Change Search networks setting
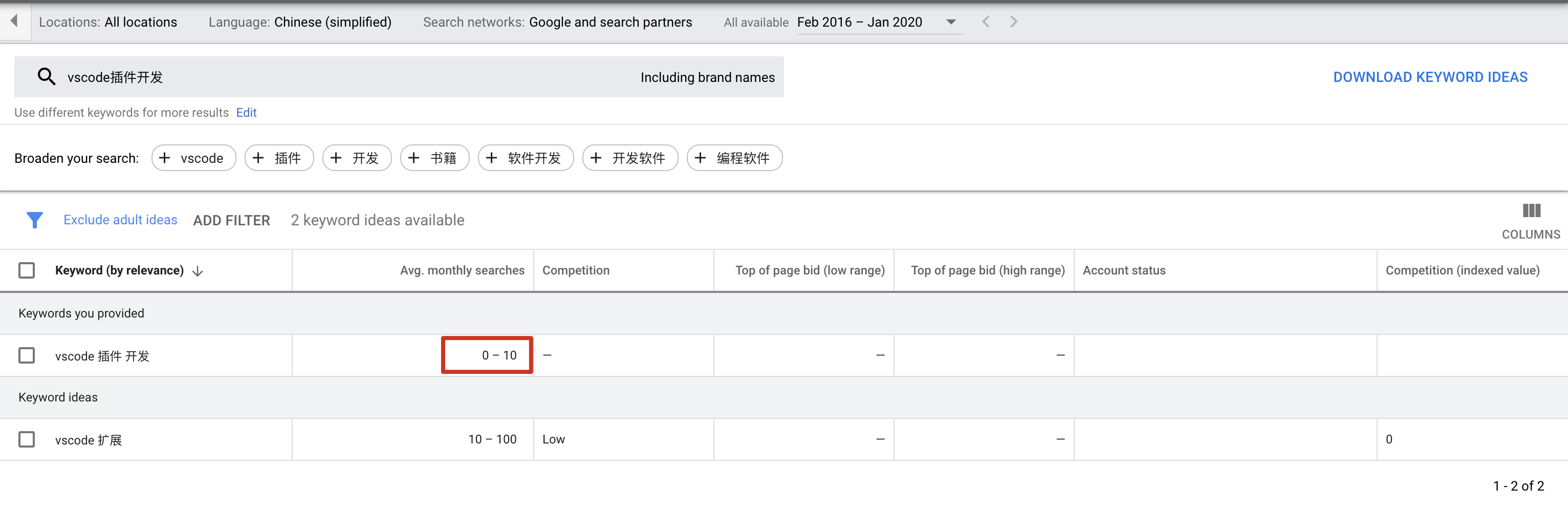Image resolution: width=1568 pixels, height=509 pixels. click(x=610, y=23)
